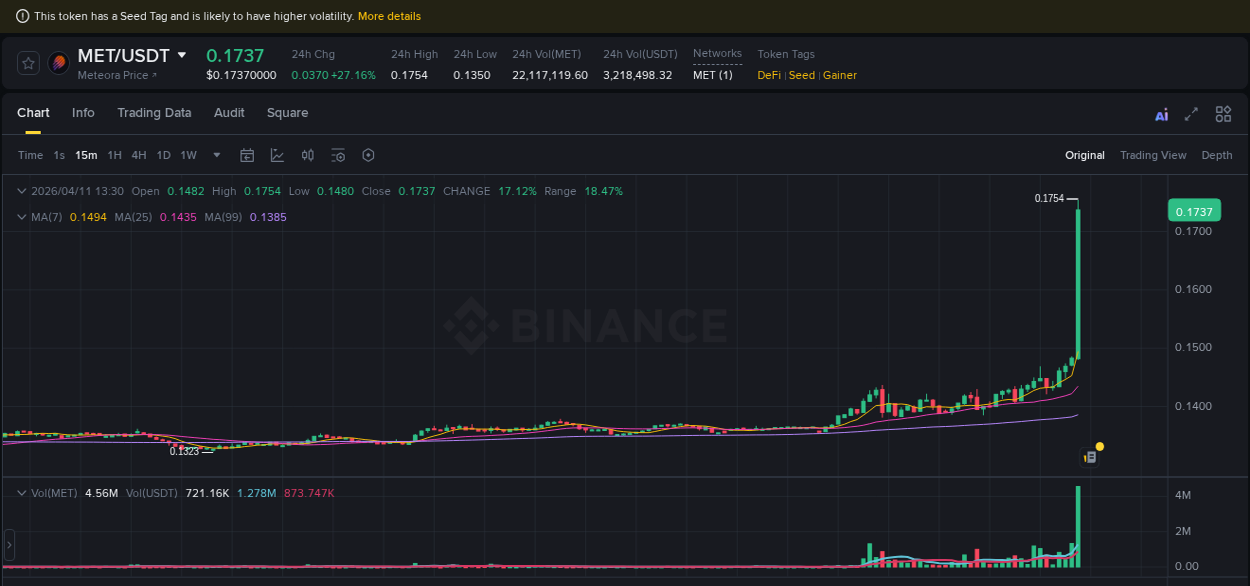Click the Seed token tag
The width and height of the screenshot is (1250, 586).
[802, 75]
